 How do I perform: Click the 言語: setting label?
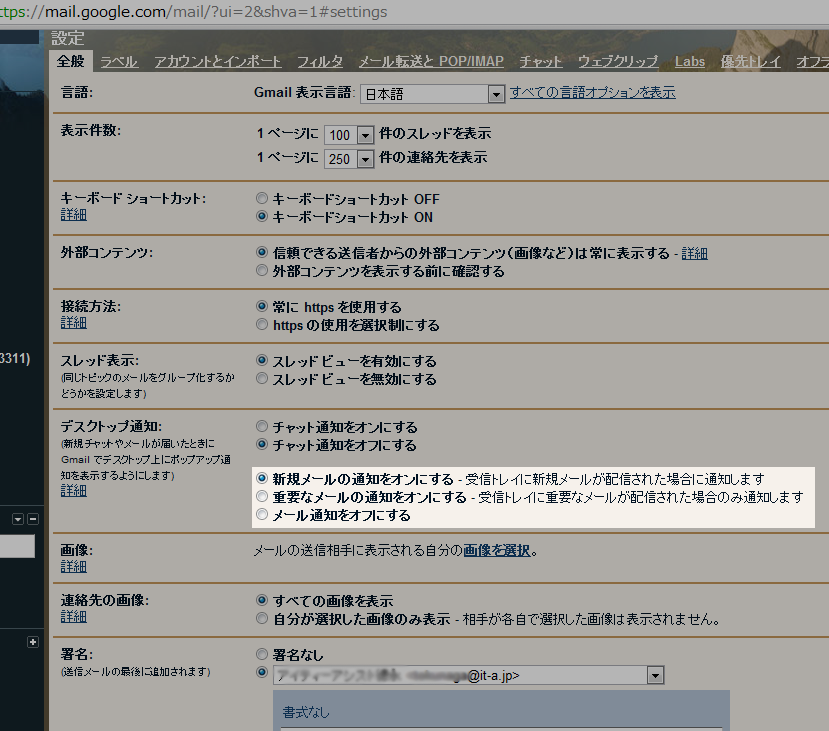tap(77, 92)
